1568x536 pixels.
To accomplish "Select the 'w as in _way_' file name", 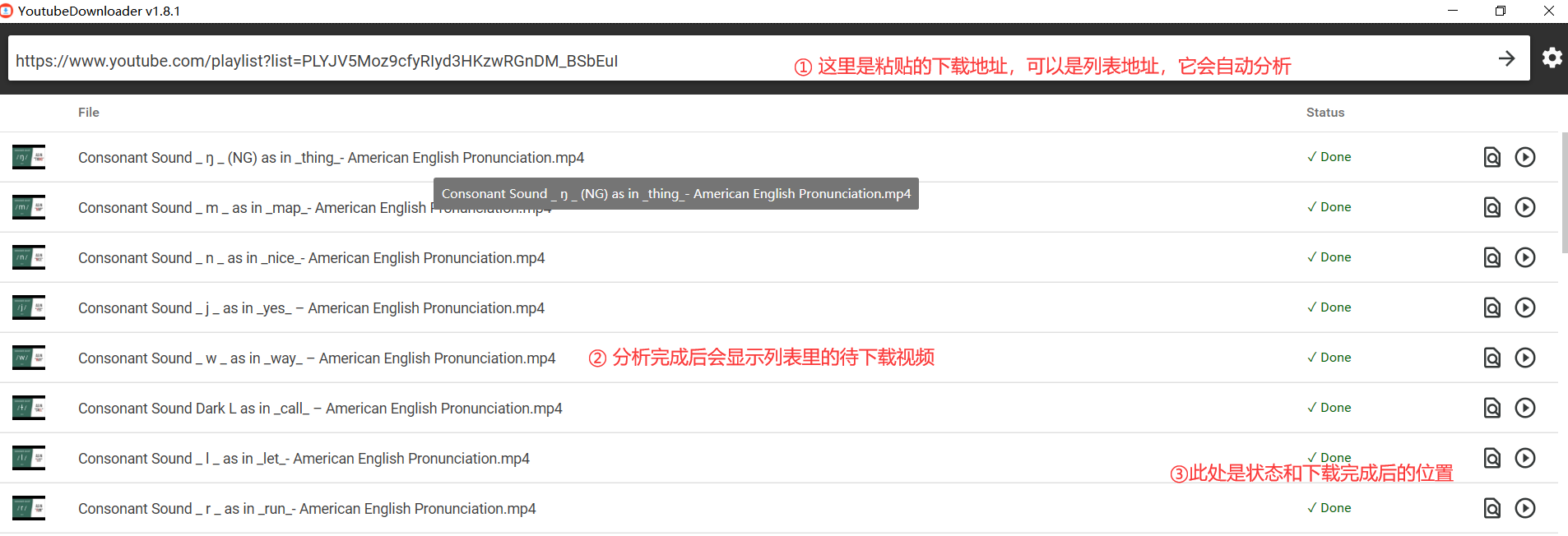I will 317,358.
